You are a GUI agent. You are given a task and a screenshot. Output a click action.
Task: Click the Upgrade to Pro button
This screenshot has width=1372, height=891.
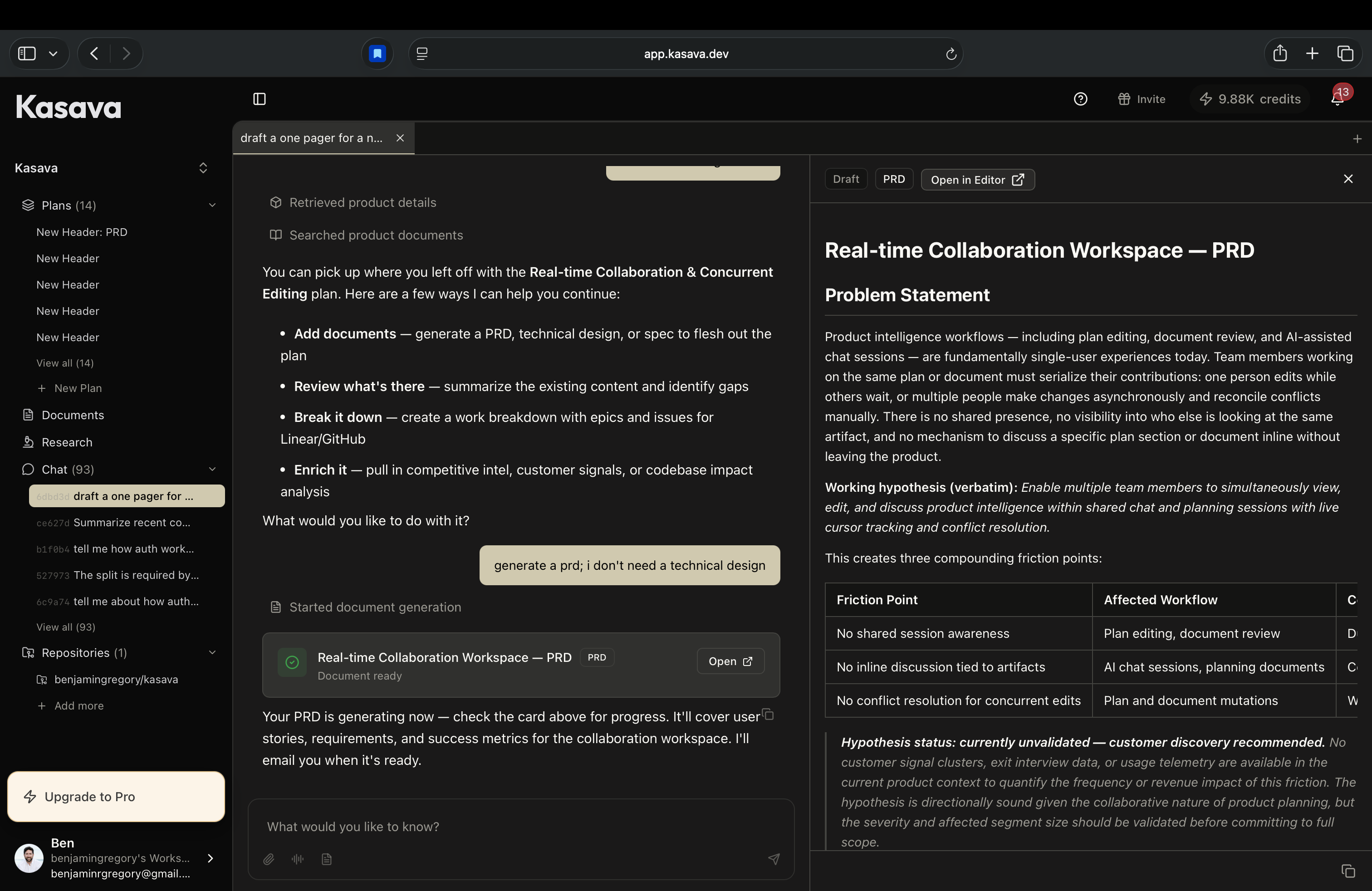pyautogui.click(x=116, y=797)
